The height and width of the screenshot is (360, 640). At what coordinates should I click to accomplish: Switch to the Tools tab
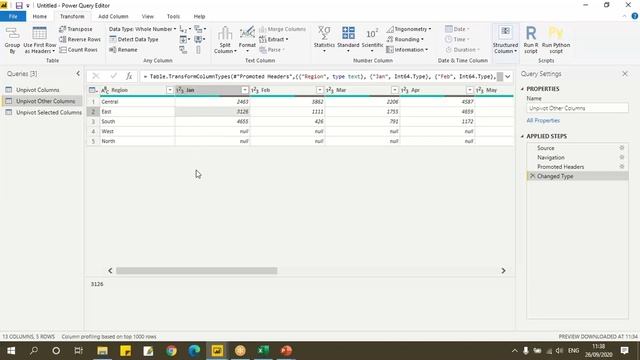pos(173,16)
